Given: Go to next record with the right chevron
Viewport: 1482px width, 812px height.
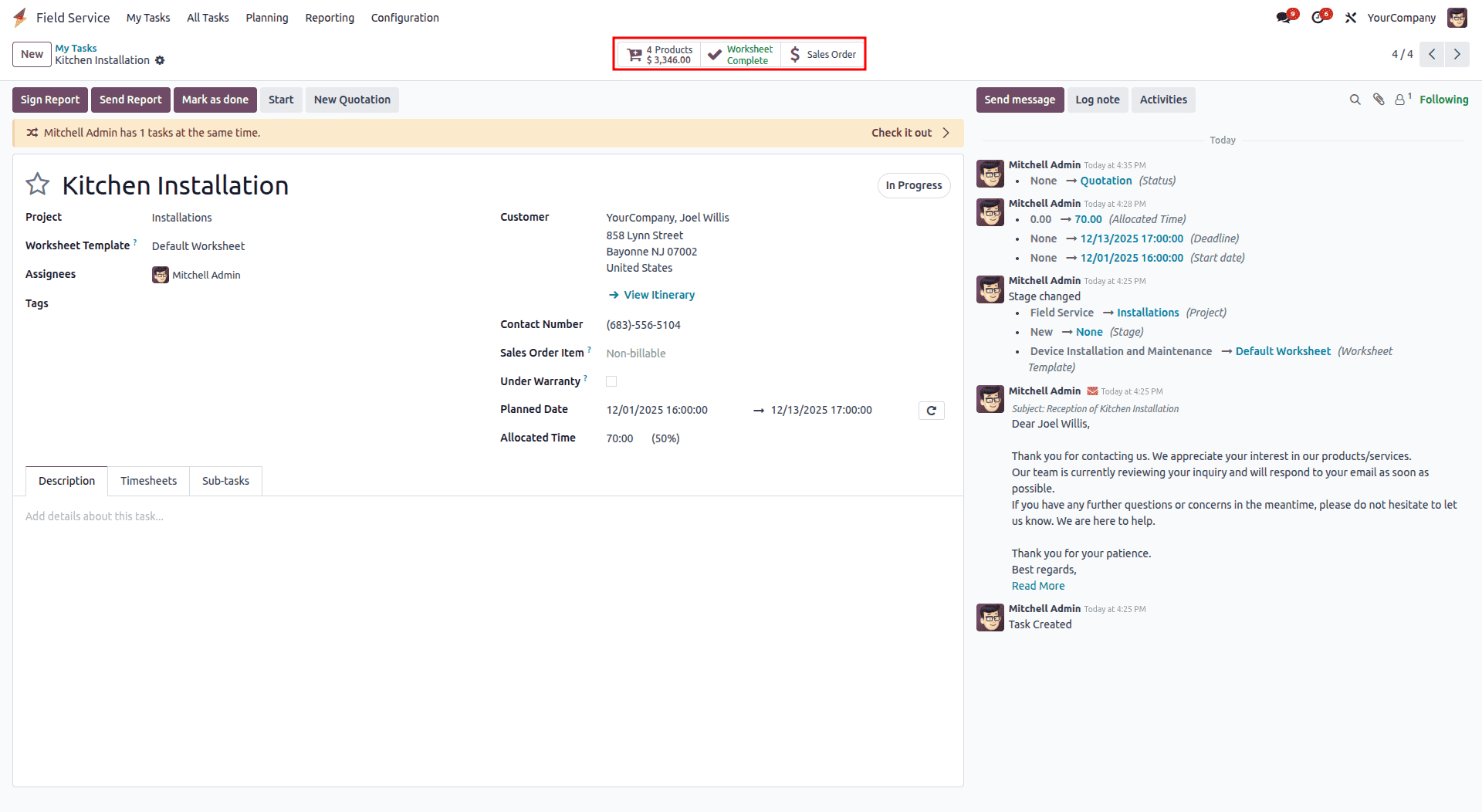Looking at the screenshot, I should point(1457,54).
